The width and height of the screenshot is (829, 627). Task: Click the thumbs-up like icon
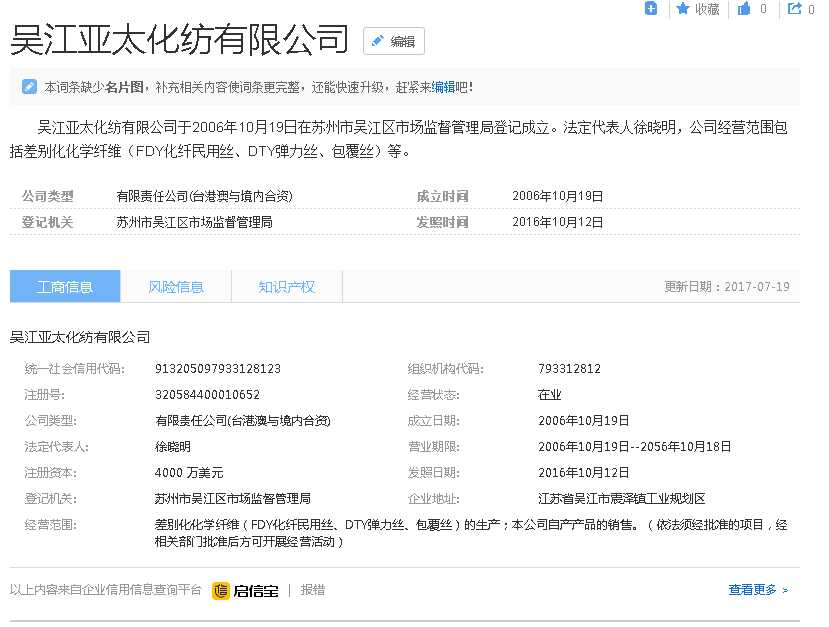tap(744, 8)
